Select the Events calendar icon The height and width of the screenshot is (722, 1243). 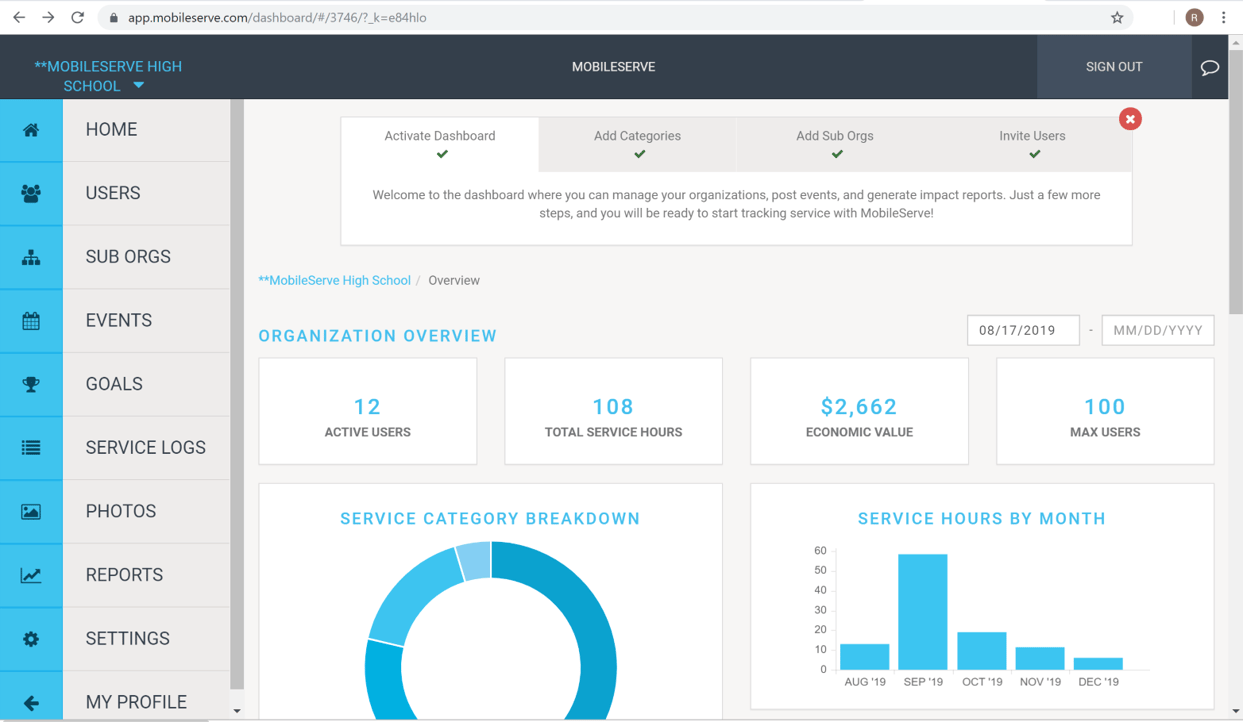click(x=31, y=321)
